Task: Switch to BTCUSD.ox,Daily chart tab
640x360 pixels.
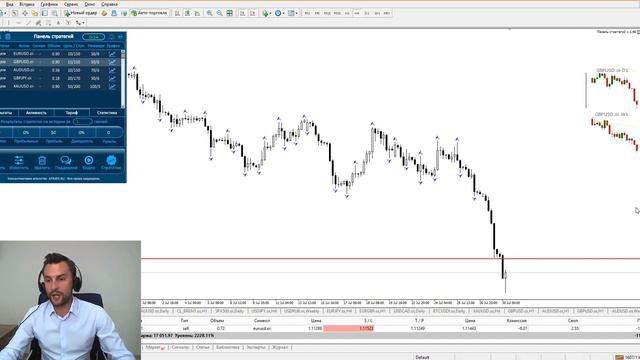Action: (448, 311)
